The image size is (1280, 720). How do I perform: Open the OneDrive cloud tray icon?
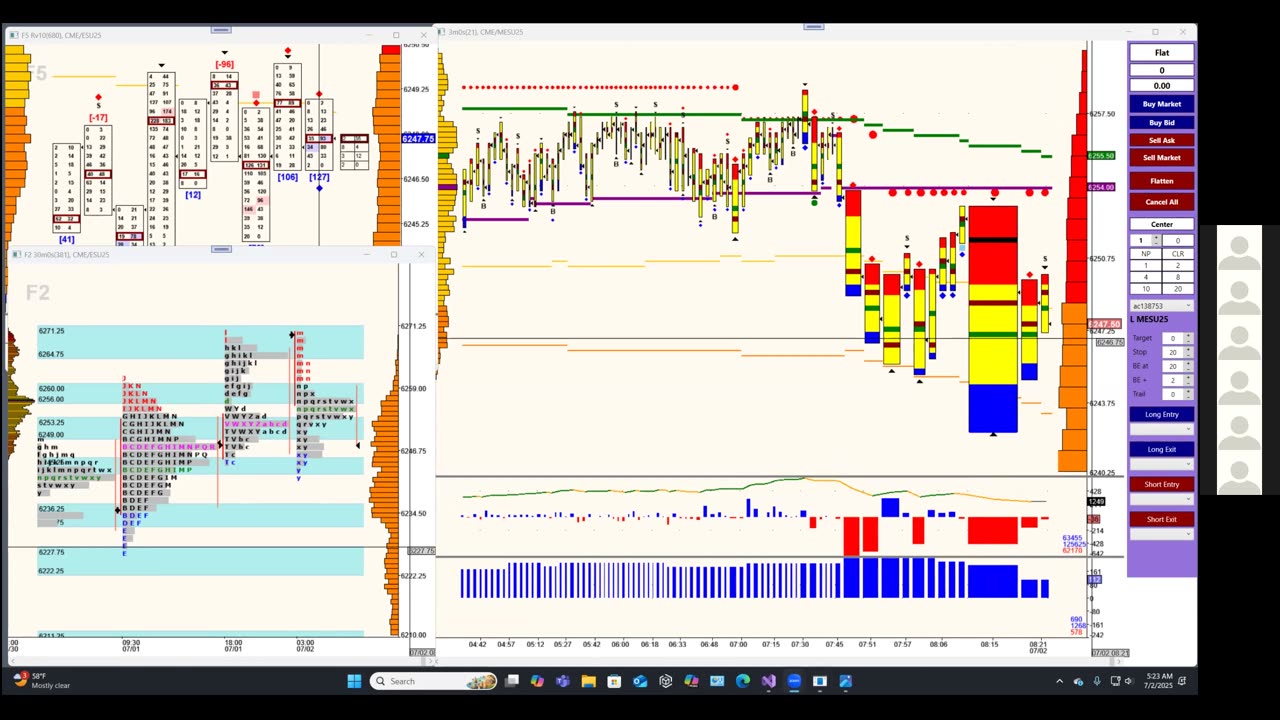pyautogui.click(x=1078, y=681)
